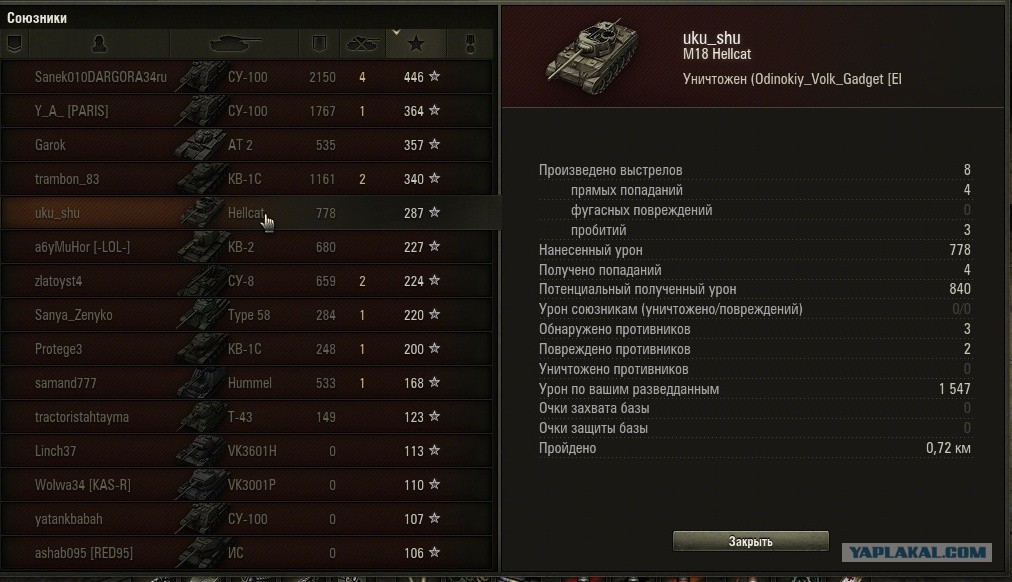The height and width of the screenshot is (582, 1012).
Task: Sort allies by destroyed vehicles icon
Action: pos(362,44)
